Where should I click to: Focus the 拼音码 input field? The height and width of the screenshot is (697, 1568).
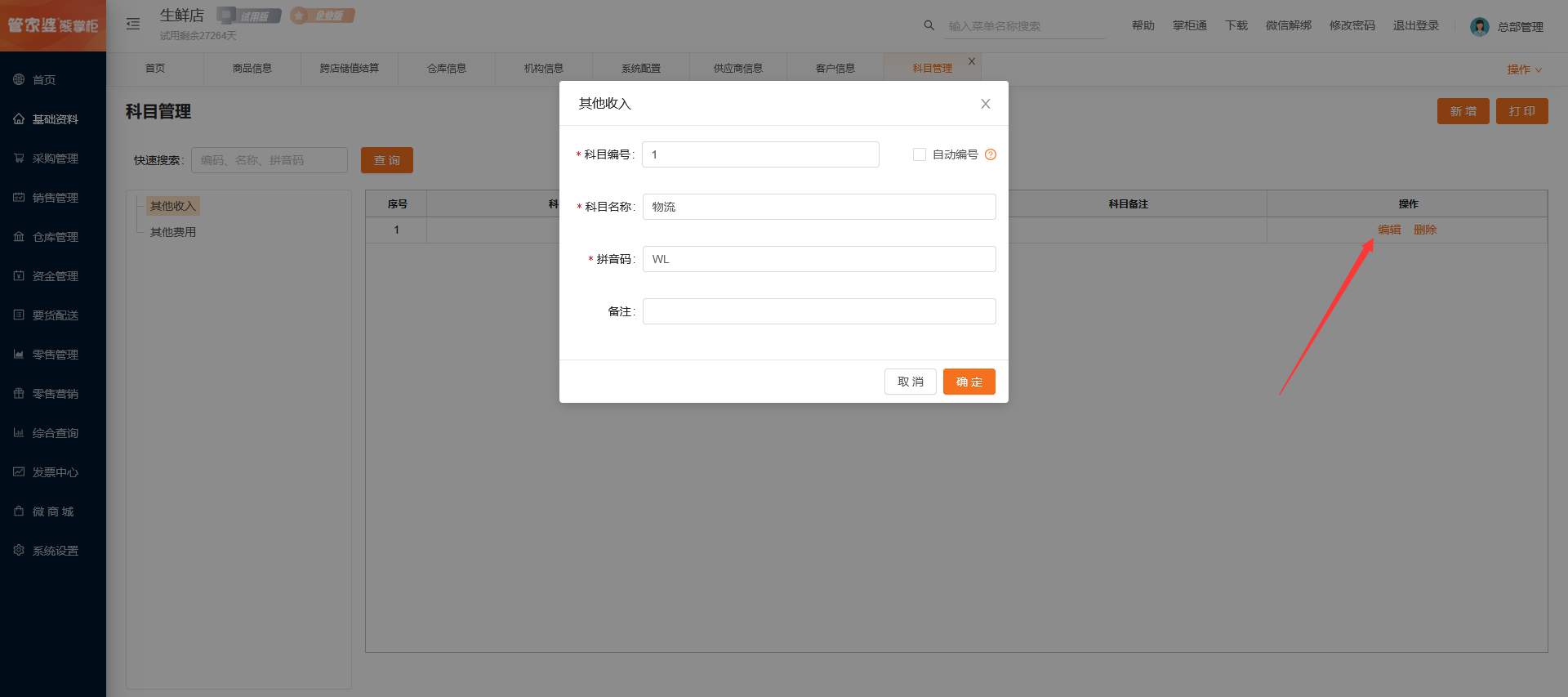pos(819,259)
